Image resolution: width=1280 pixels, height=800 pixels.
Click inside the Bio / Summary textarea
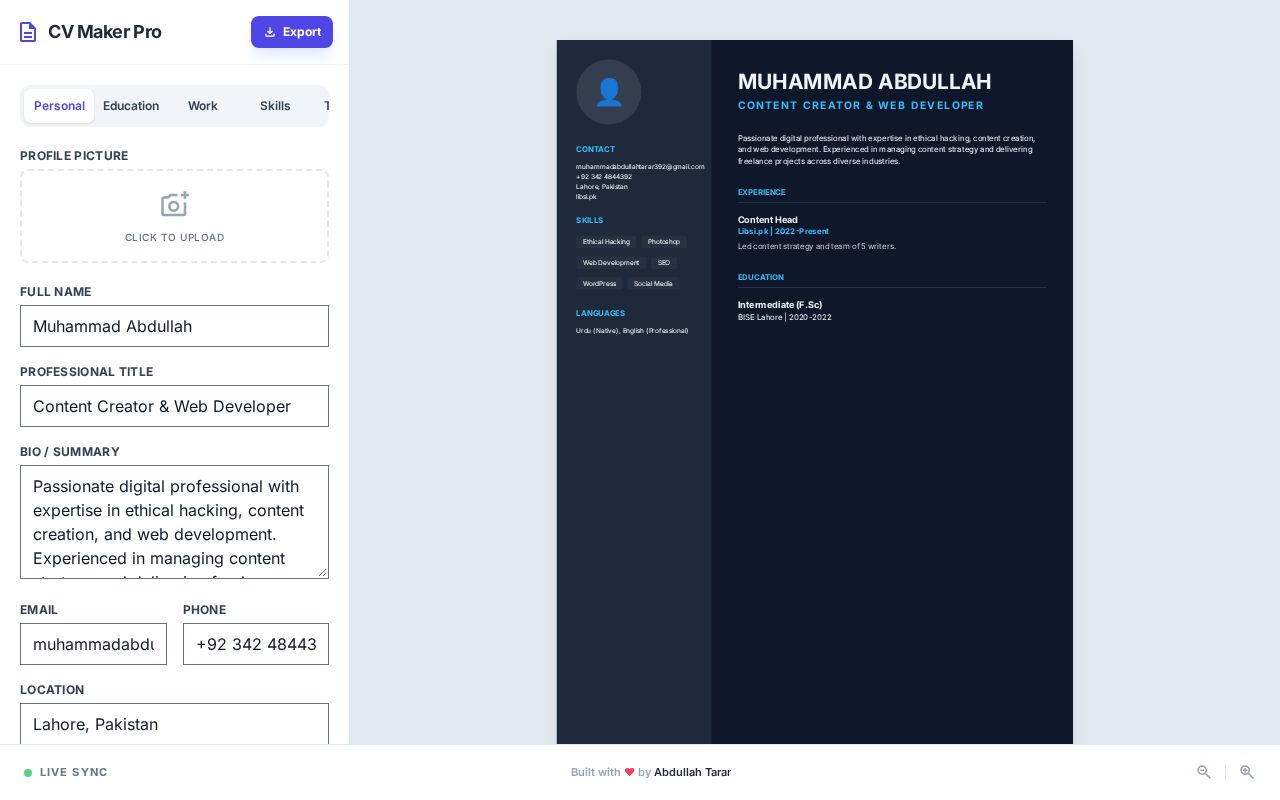coord(174,522)
